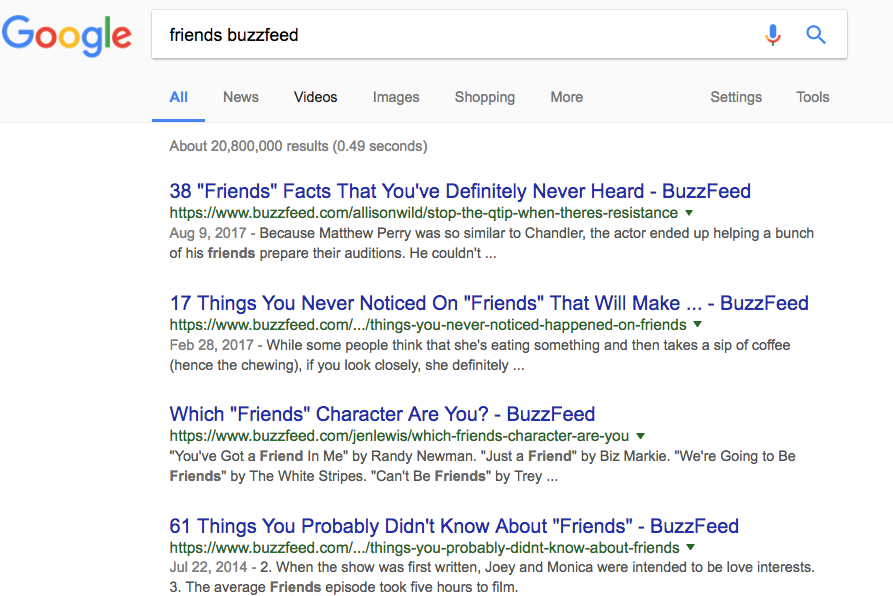Click the things-you-never-noticed-happened-on-friends URL text
The width and height of the screenshot is (893, 596).
[428, 324]
